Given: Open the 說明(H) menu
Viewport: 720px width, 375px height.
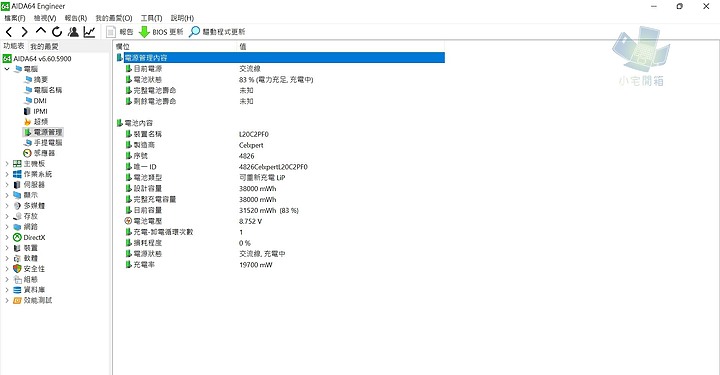Looking at the screenshot, I should (x=182, y=18).
